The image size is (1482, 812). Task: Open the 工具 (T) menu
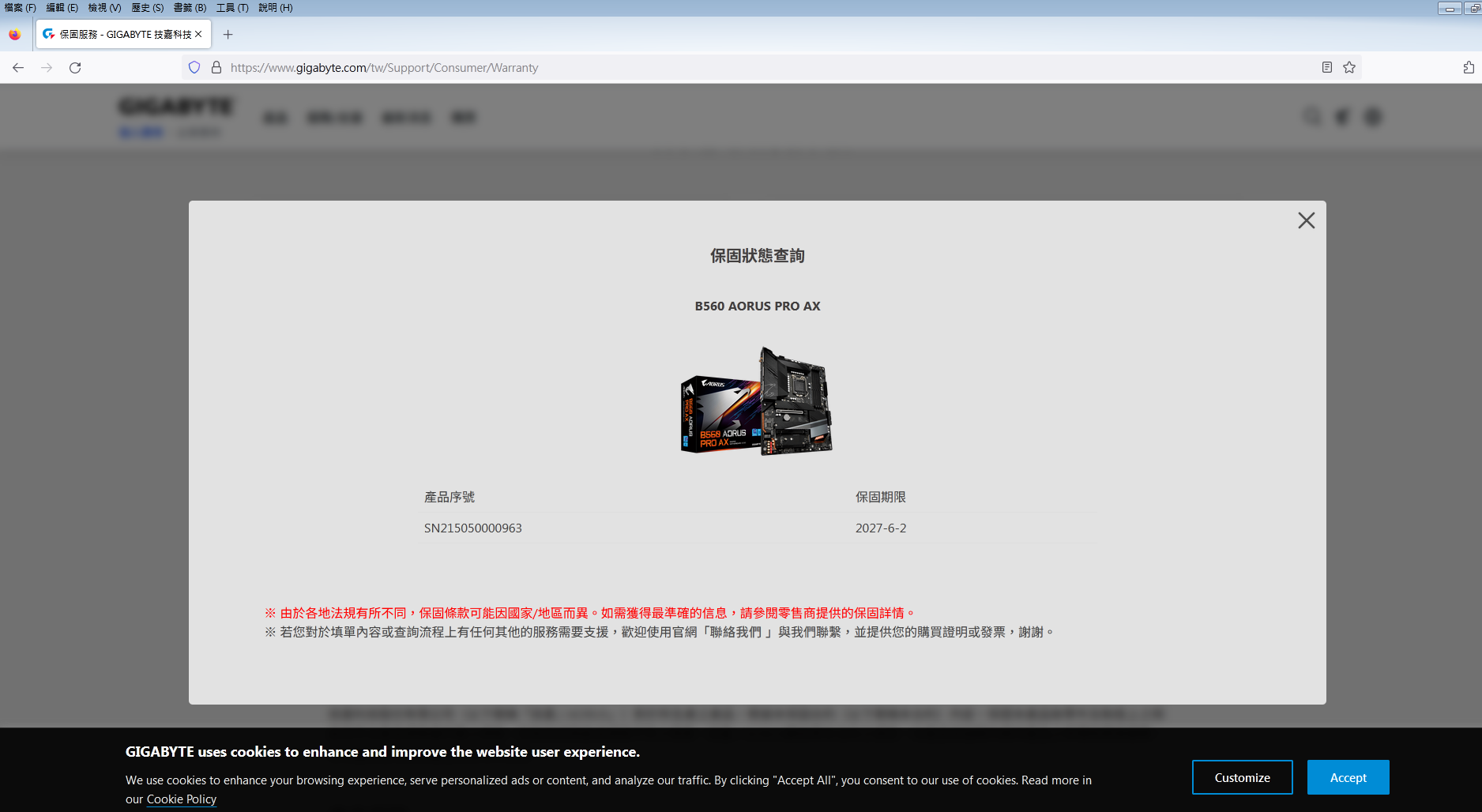pos(232,8)
